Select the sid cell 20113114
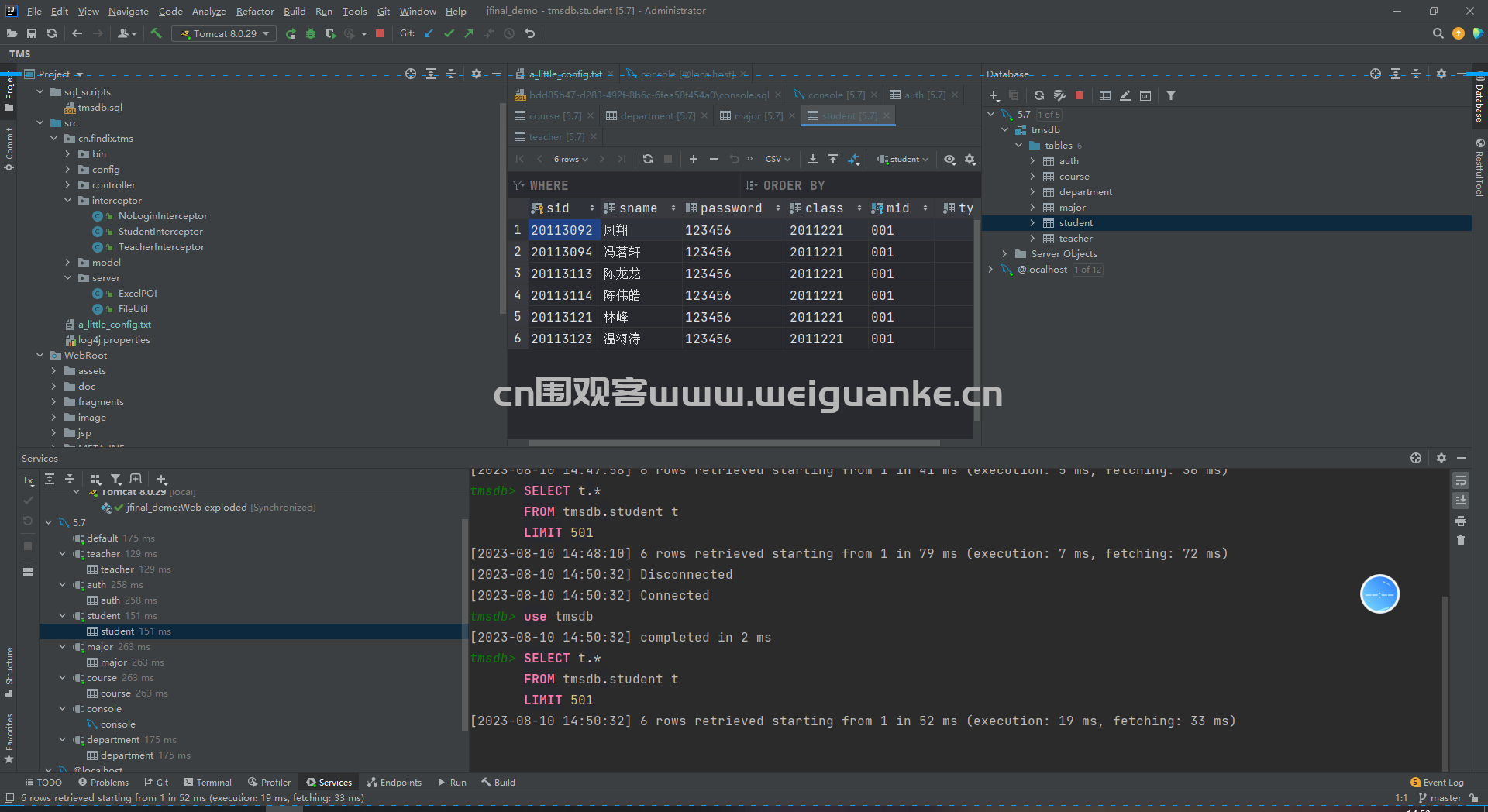Image resolution: width=1488 pixels, height=812 pixels. (x=562, y=295)
